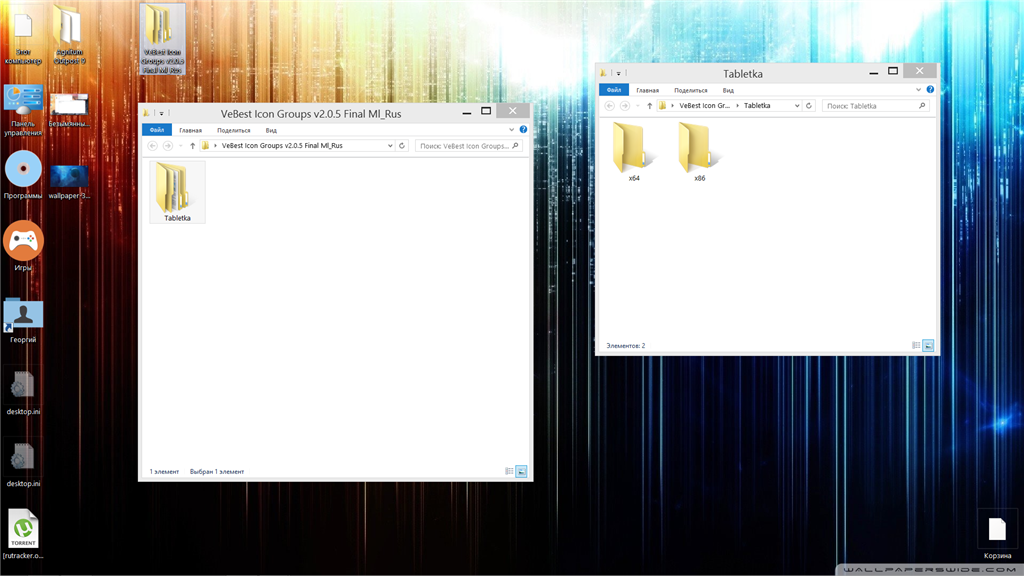Open Поделиться tab in VeBest window
The width and height of the screenshot is (1024, 576).
click(x=234, y=130)
